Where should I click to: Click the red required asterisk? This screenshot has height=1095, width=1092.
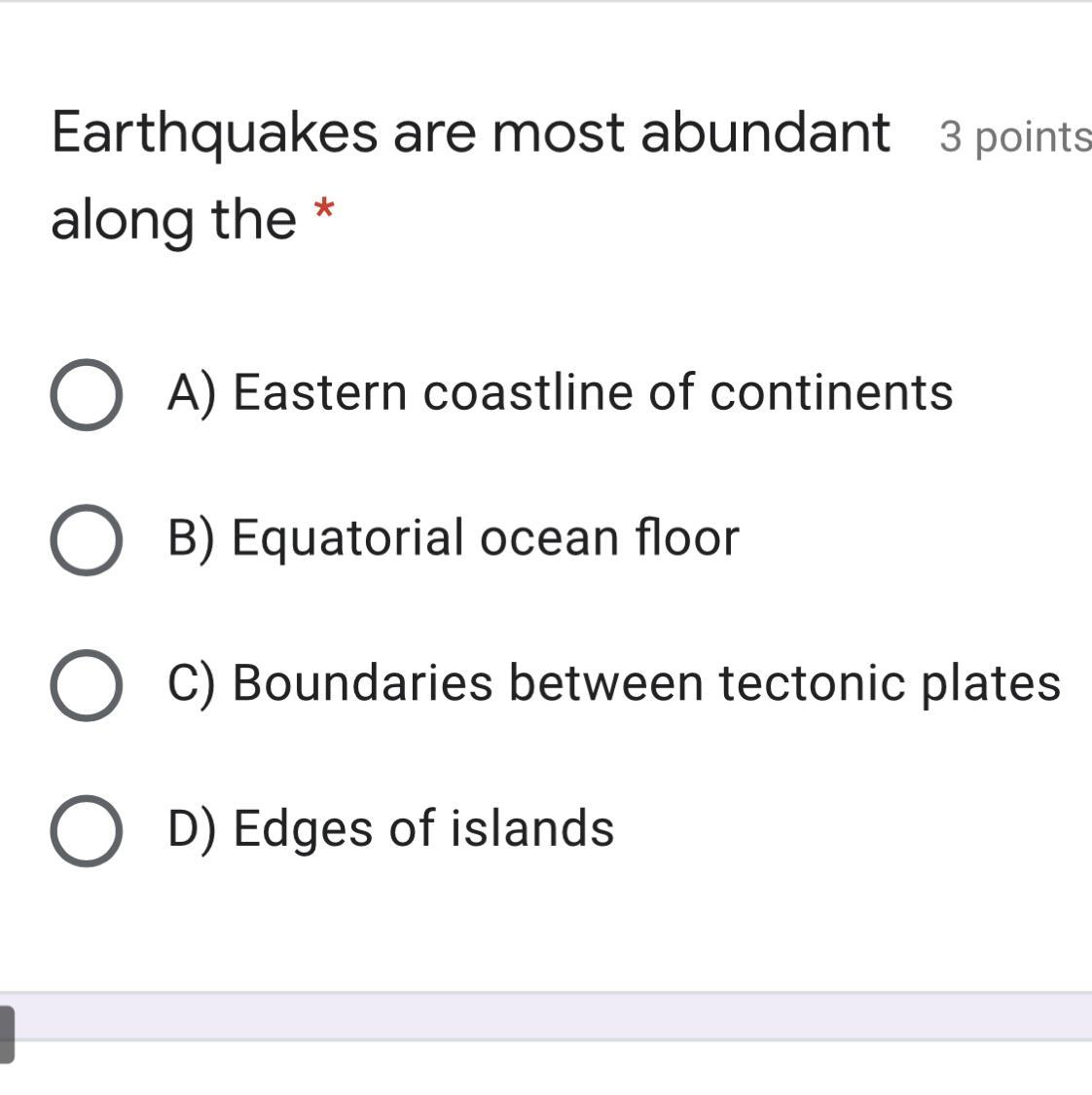pyautogui.click(x=324, y=210)
